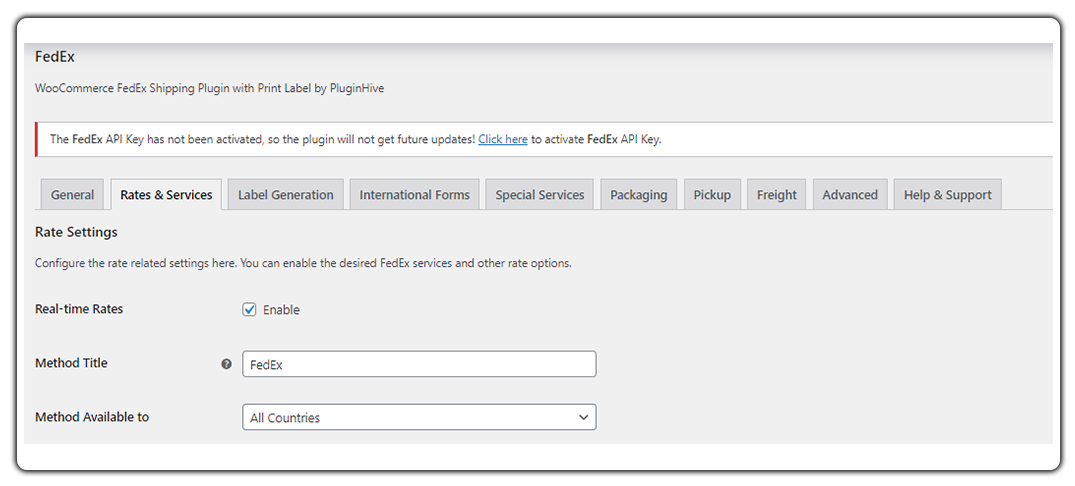
Task: Click the 'Method Available to' label
Action: click(x=92, y=417)
